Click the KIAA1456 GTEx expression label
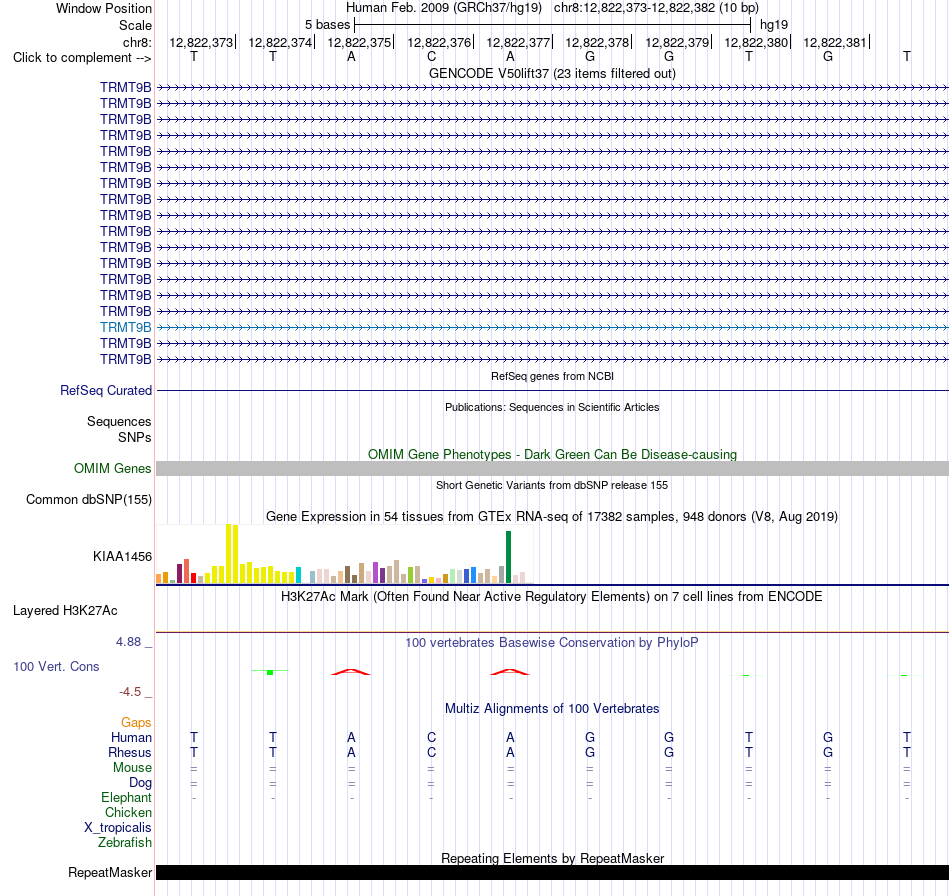The width and height of the screenshot is (950, 896). tap(122, 556)
